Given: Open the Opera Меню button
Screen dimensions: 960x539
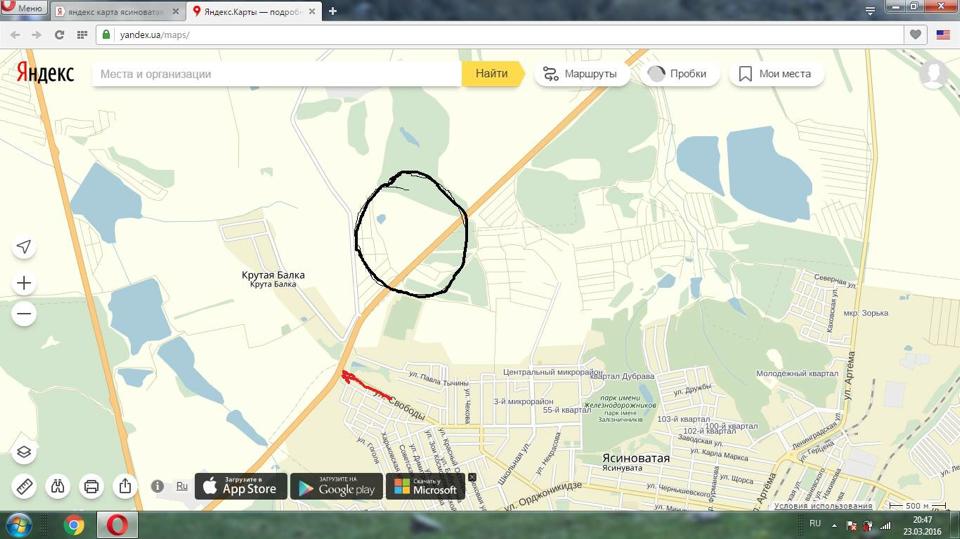Looking at the screenshot, I should tap(24, 9).
